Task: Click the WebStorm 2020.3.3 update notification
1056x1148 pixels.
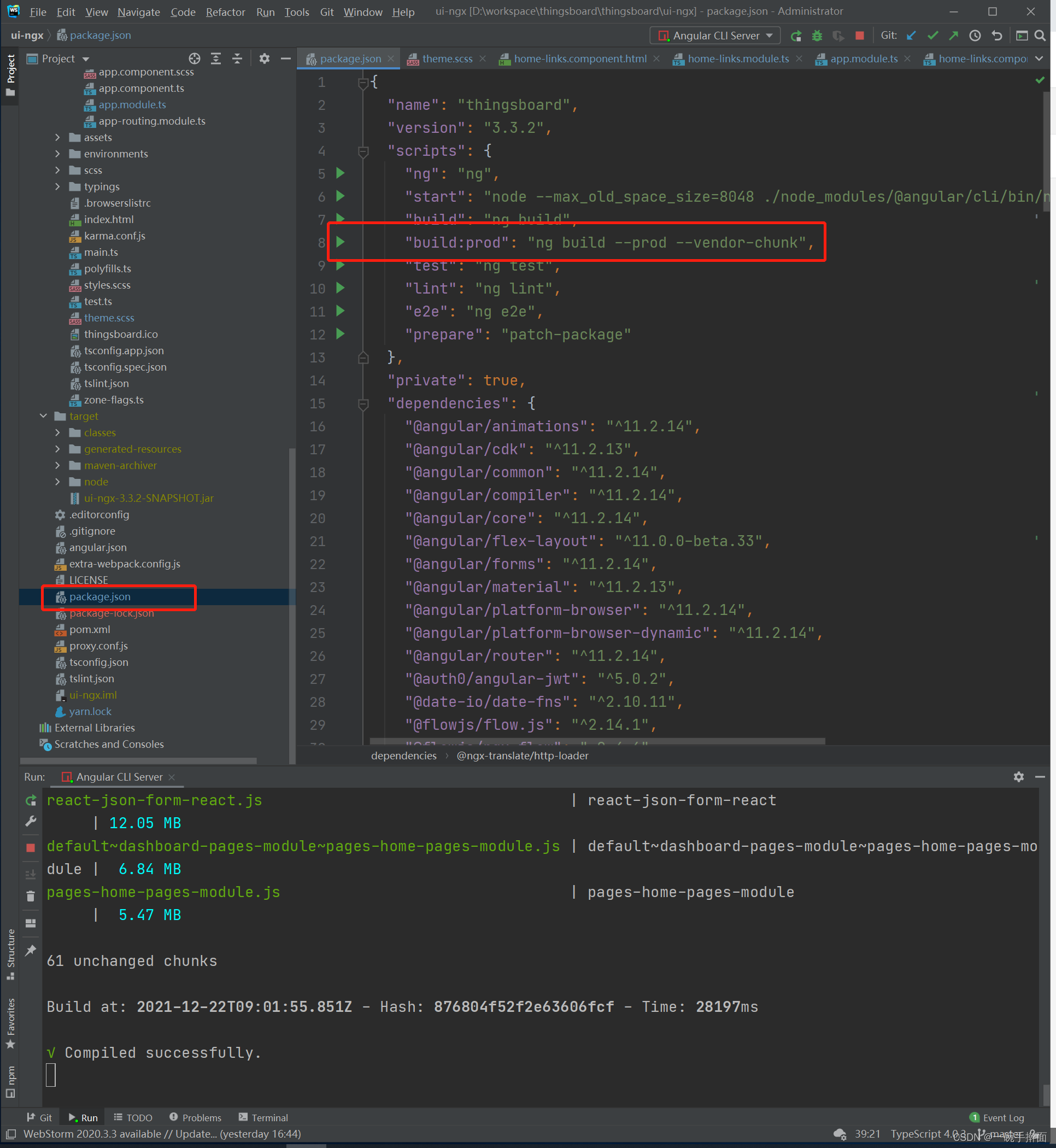Action: pyautogui.click(x=162, y=1134)
